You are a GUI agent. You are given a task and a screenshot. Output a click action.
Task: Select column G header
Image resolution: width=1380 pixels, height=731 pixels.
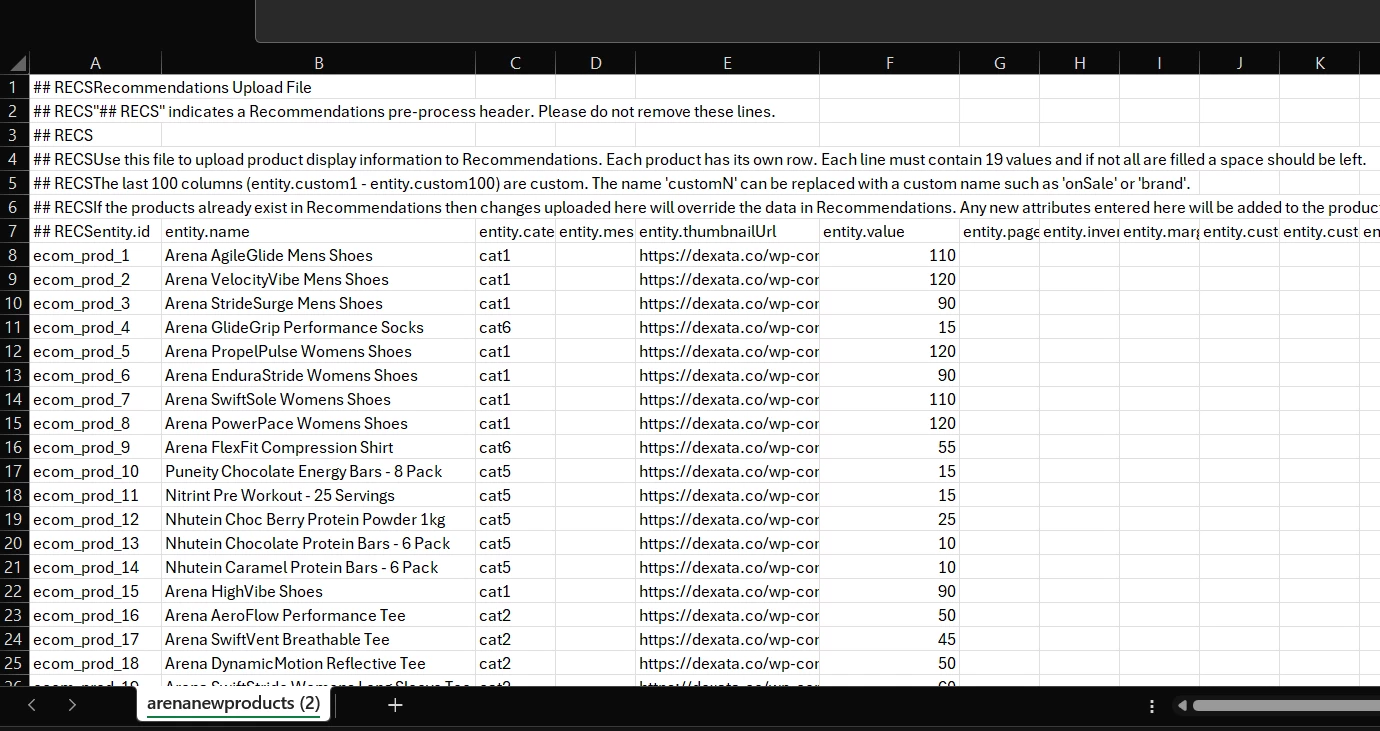pos(999,63)
